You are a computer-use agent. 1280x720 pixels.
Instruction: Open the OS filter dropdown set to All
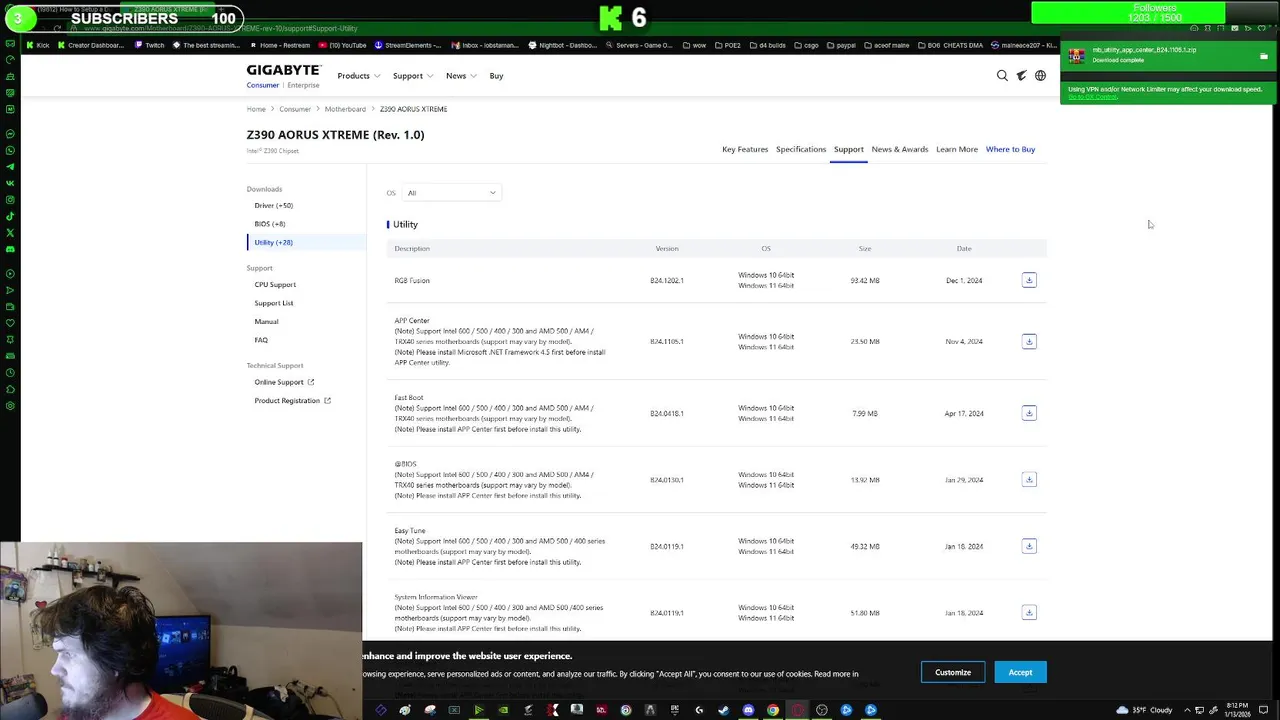450,193
